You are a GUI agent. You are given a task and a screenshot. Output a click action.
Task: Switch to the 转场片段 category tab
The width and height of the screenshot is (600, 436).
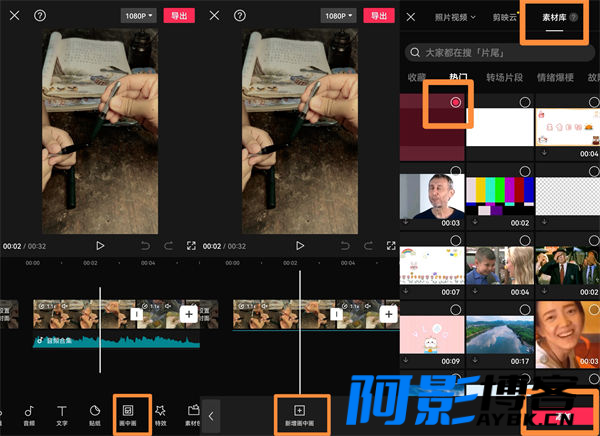(506, 77)
